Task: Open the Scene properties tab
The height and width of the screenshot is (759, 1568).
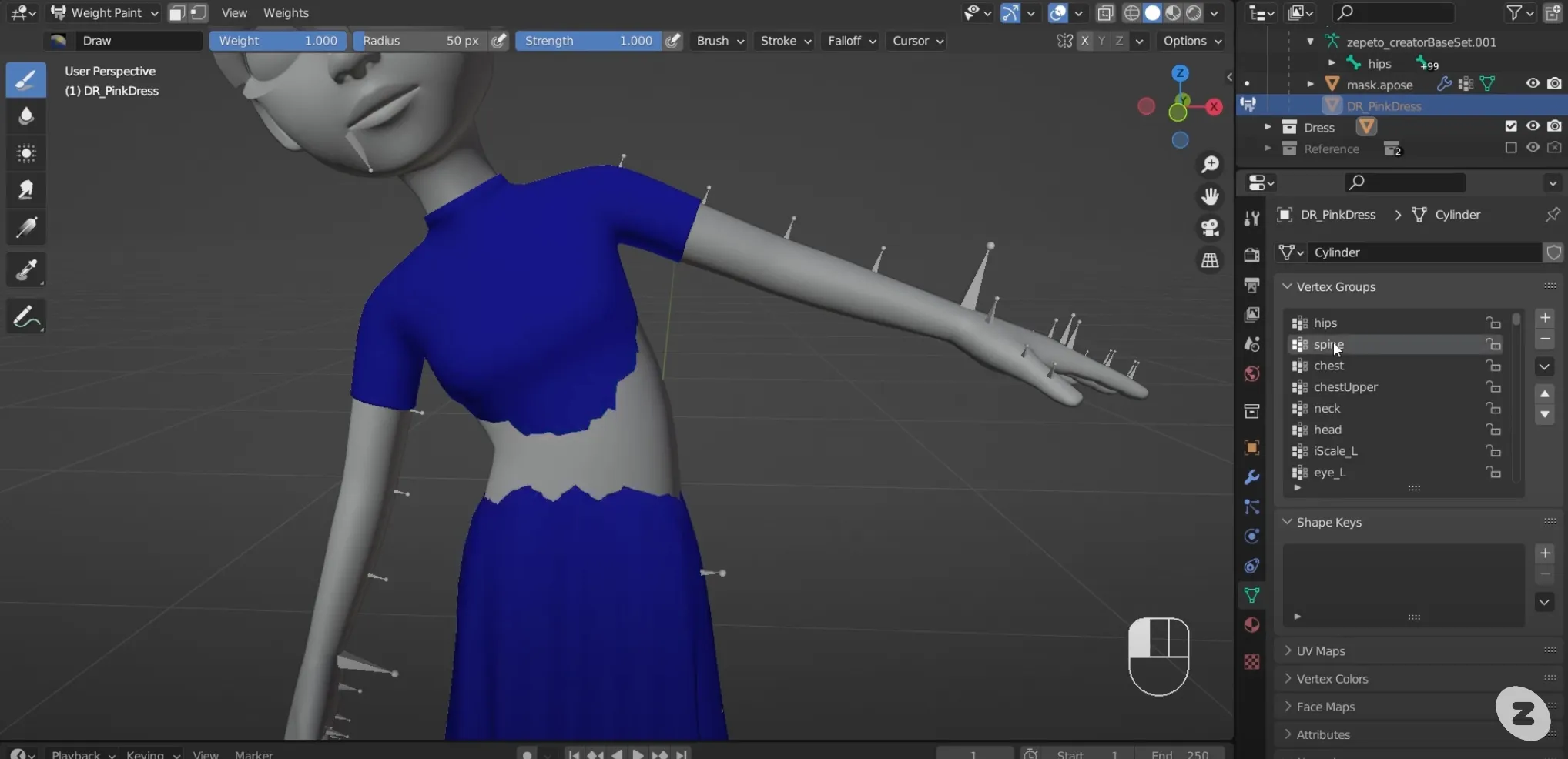Action: (1251, 344)
